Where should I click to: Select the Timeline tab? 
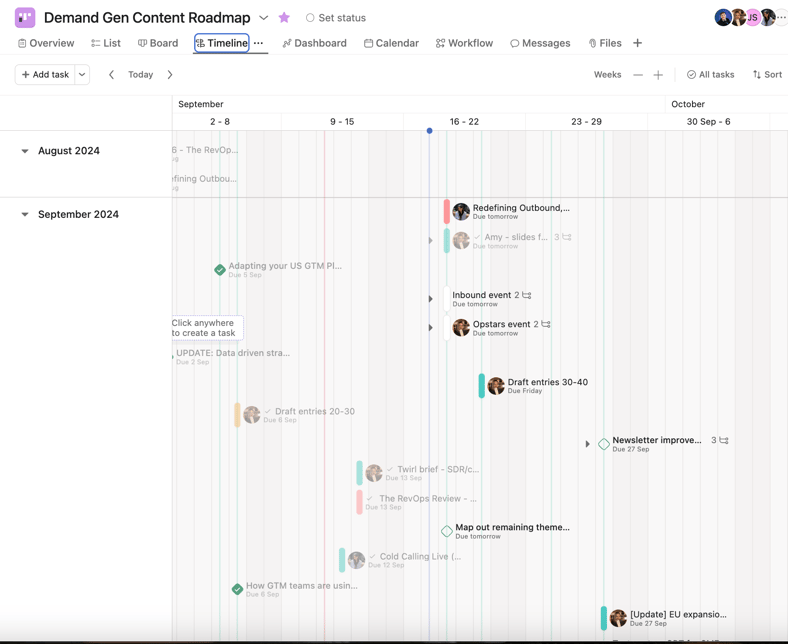pos(222,43)
